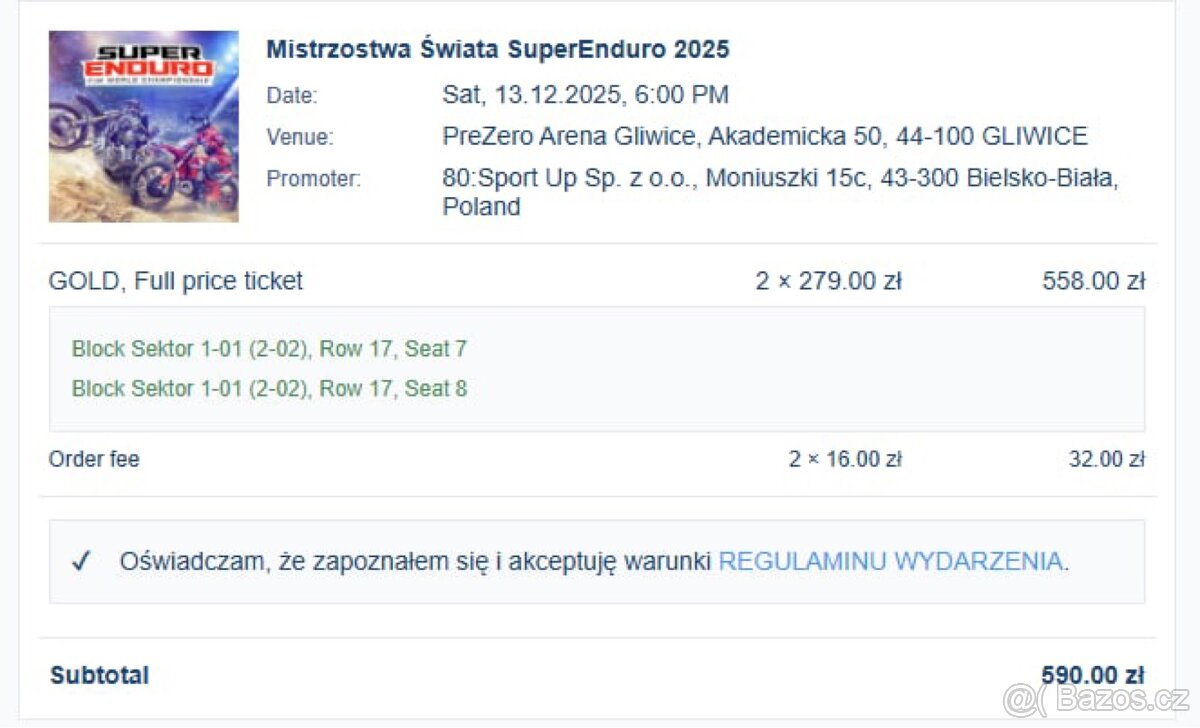Click the event title Mistrzostwa Świata SuperEnduro 2025

coord(498,48)
